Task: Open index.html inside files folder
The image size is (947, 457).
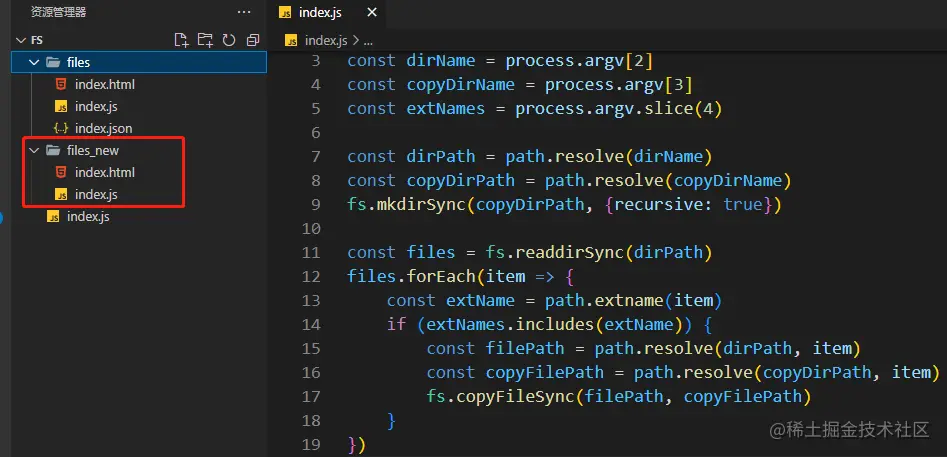Action: pyautogui.click(x=104, y=85)
